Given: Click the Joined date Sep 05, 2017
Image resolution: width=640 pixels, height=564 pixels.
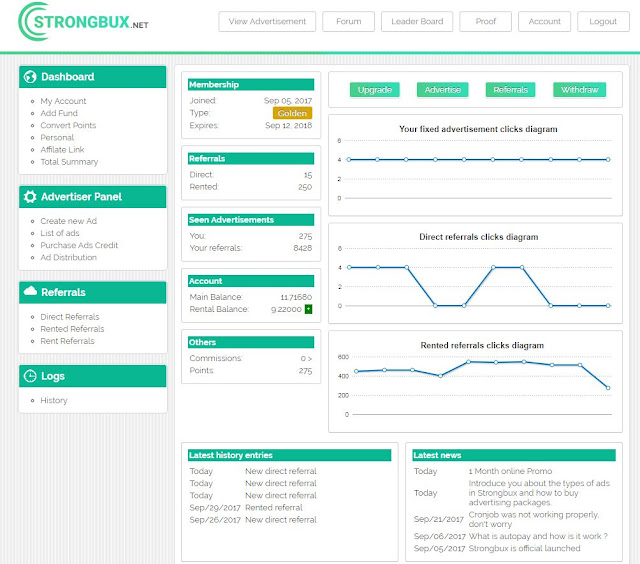Looking at the screenshot, I should (288, 100).
